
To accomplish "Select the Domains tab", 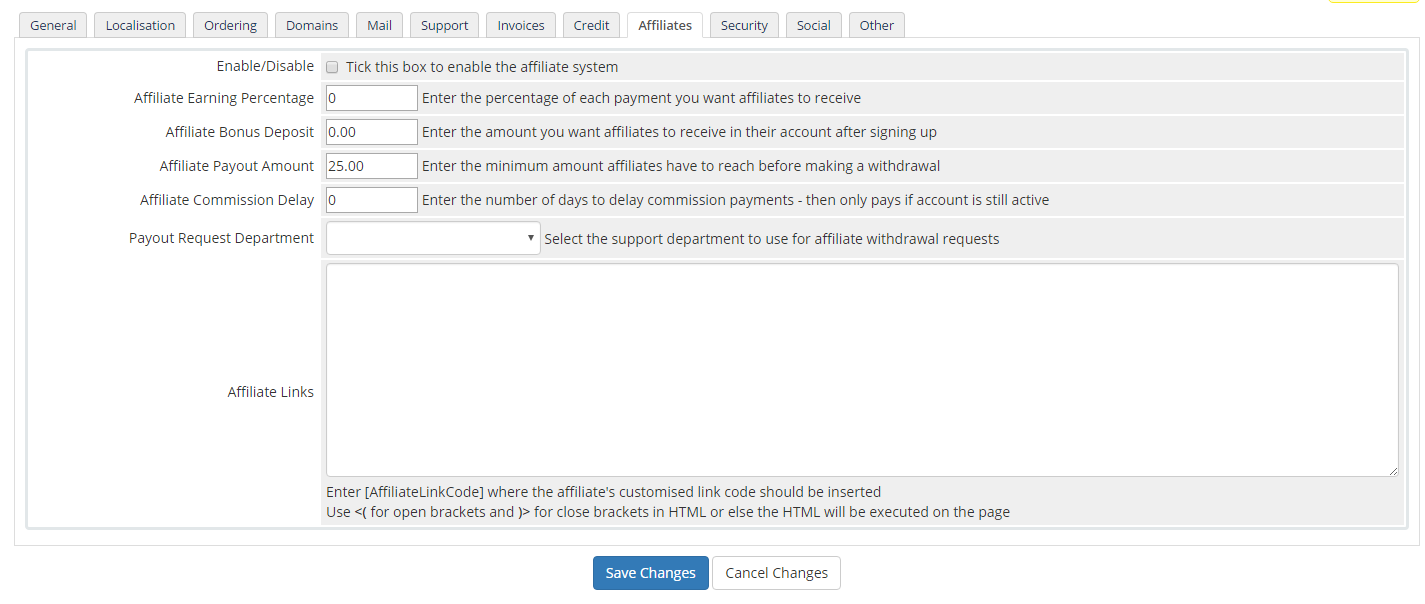I will pos(311,25).
